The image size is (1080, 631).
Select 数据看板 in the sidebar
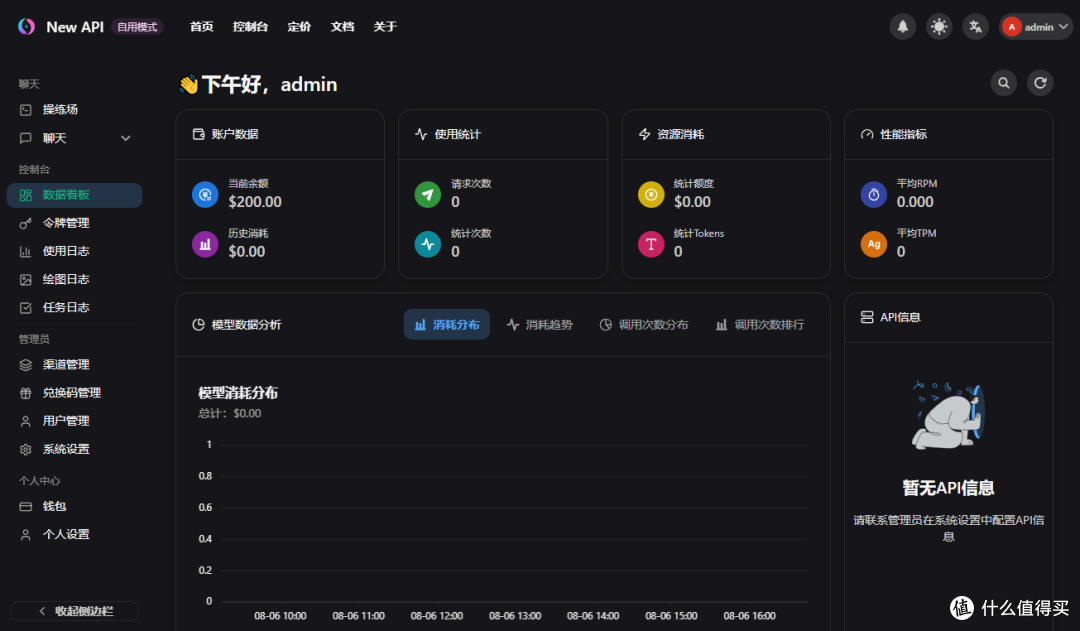(x=74, y=195)
